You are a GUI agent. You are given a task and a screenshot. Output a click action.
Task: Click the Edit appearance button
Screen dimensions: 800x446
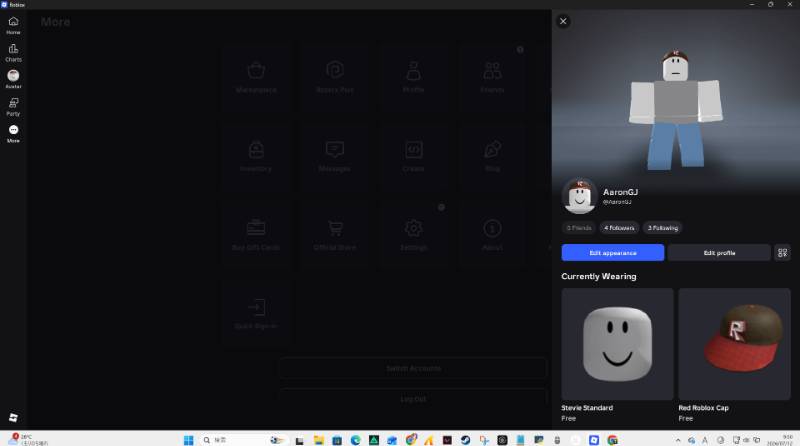click(x=613, y=253)
